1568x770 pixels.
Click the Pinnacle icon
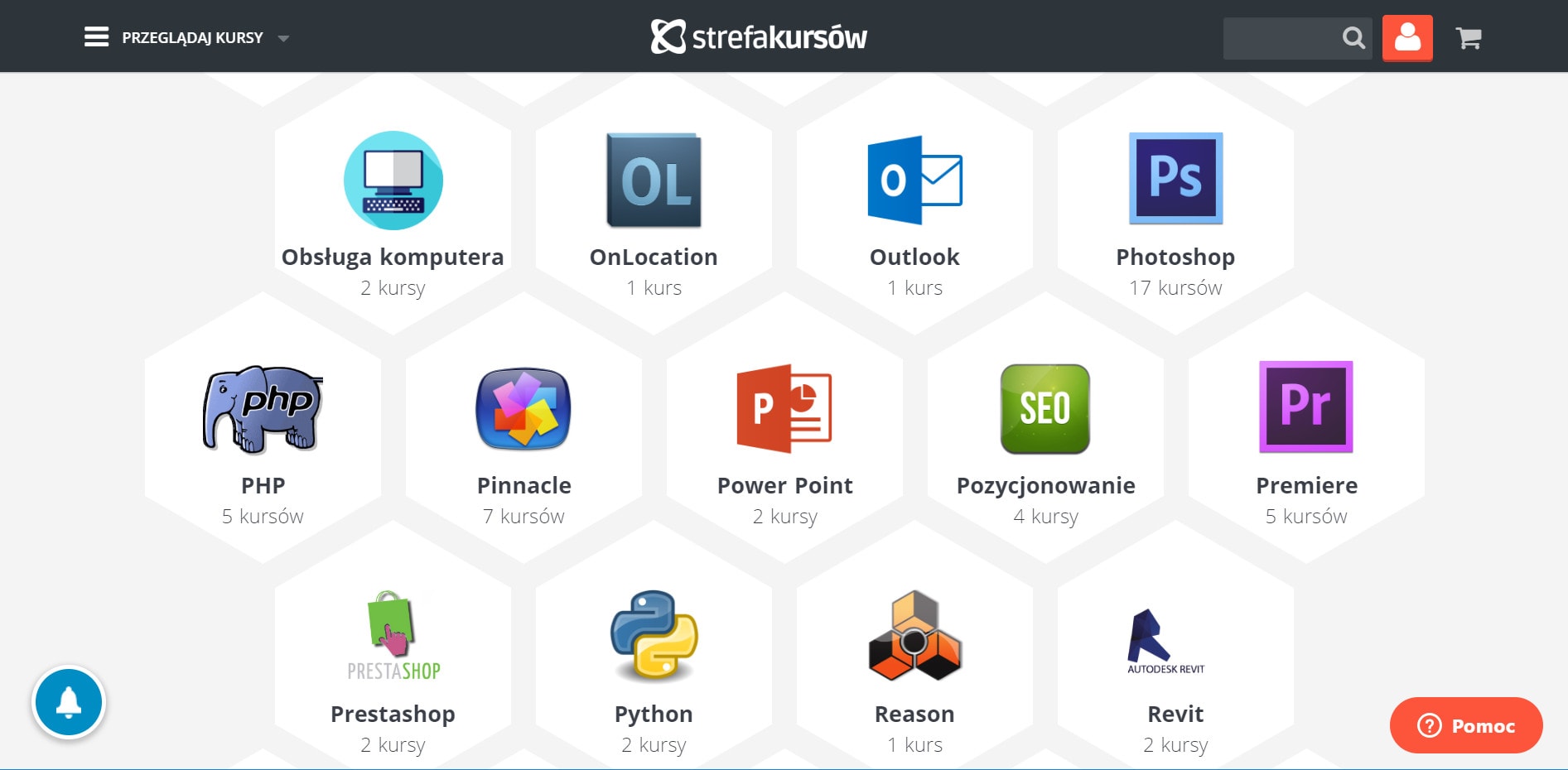click(x=523, y=408)
